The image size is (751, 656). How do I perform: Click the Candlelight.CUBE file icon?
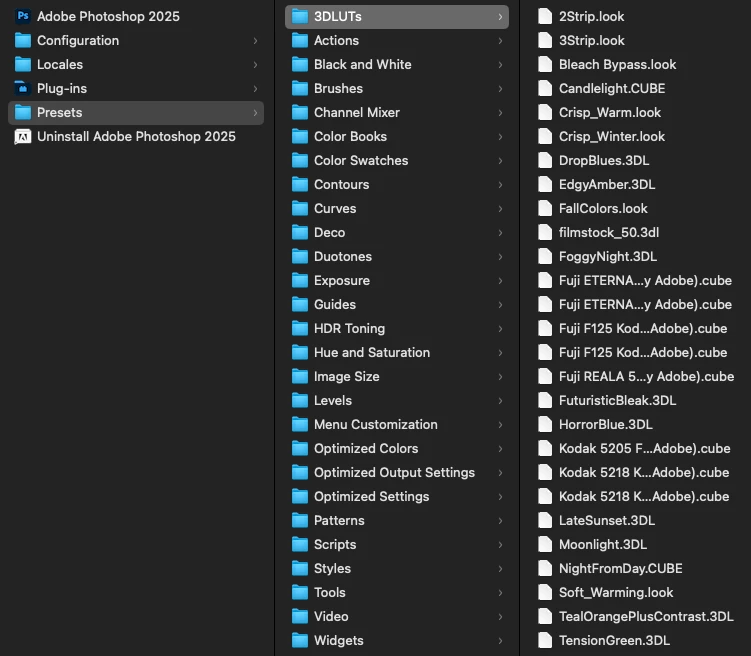545,89
